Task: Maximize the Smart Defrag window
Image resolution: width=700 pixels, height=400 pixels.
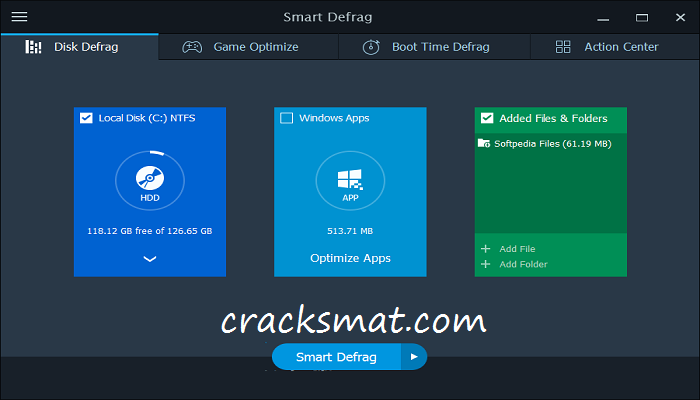Action: pos(642,17)
